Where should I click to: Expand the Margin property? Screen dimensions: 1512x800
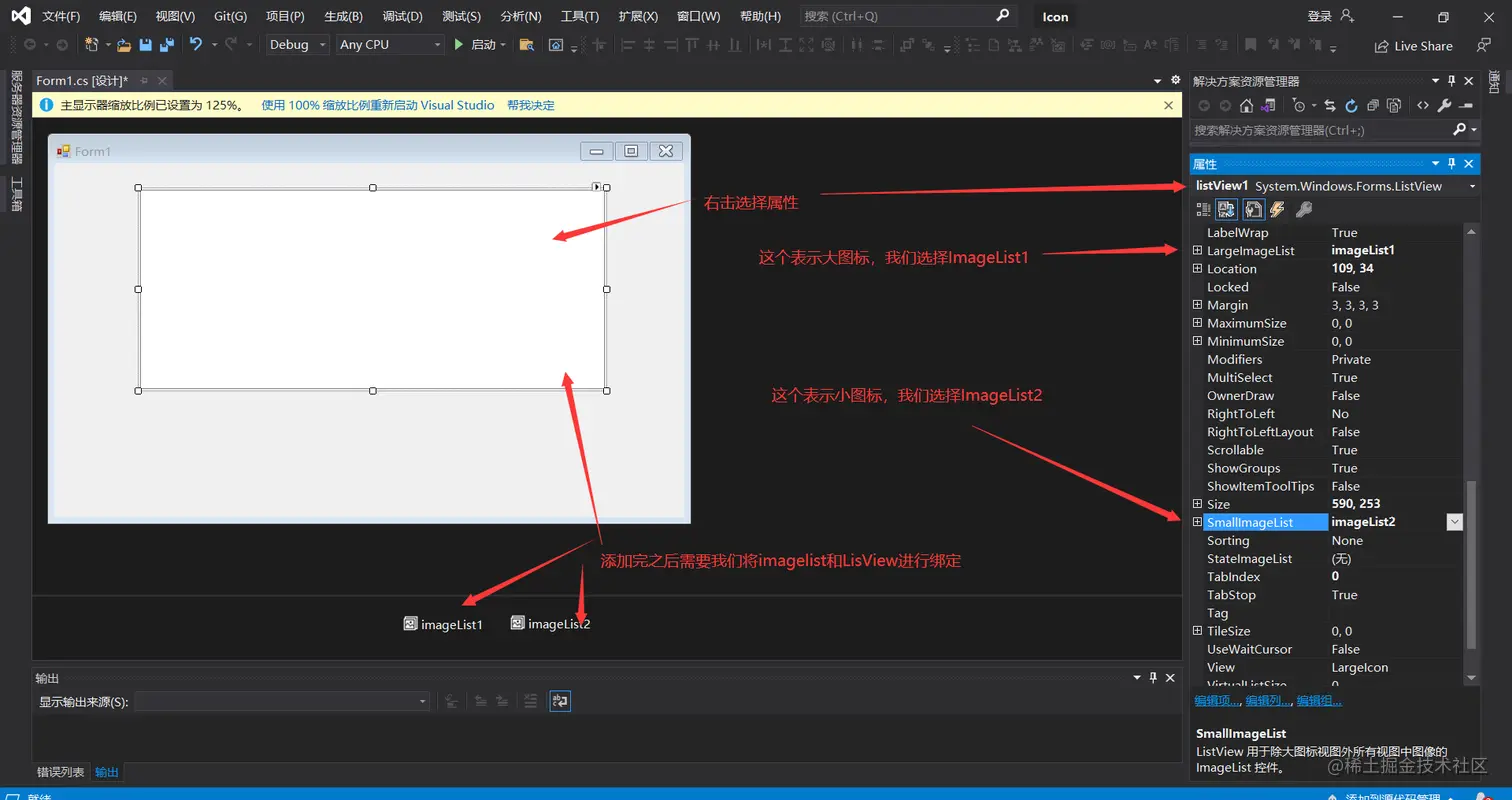pyautogui.click(x=1197, y=305)
